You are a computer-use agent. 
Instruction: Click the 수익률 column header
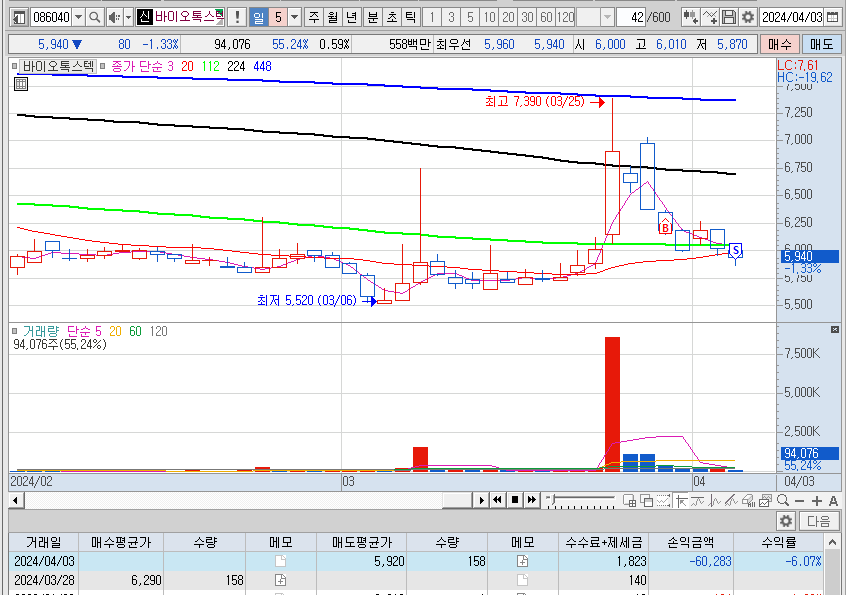click(x=779, y=542)
